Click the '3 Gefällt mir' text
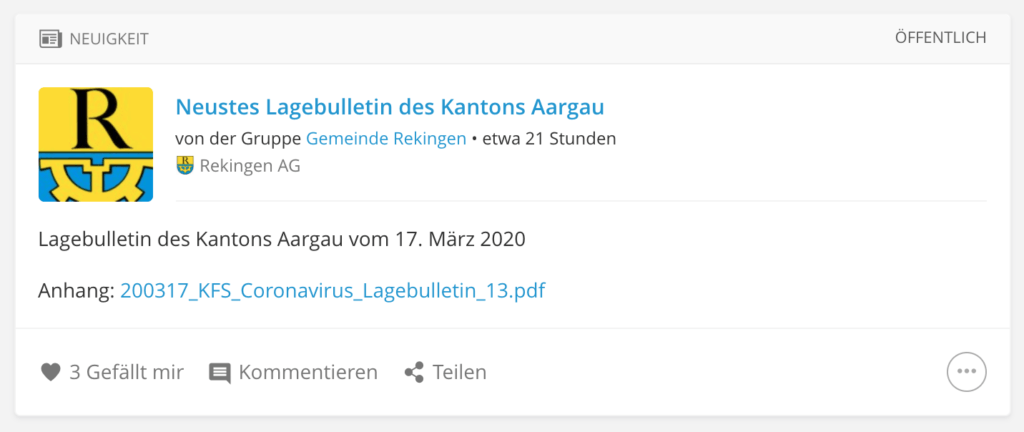1024x432 pixels. point(127,372)
